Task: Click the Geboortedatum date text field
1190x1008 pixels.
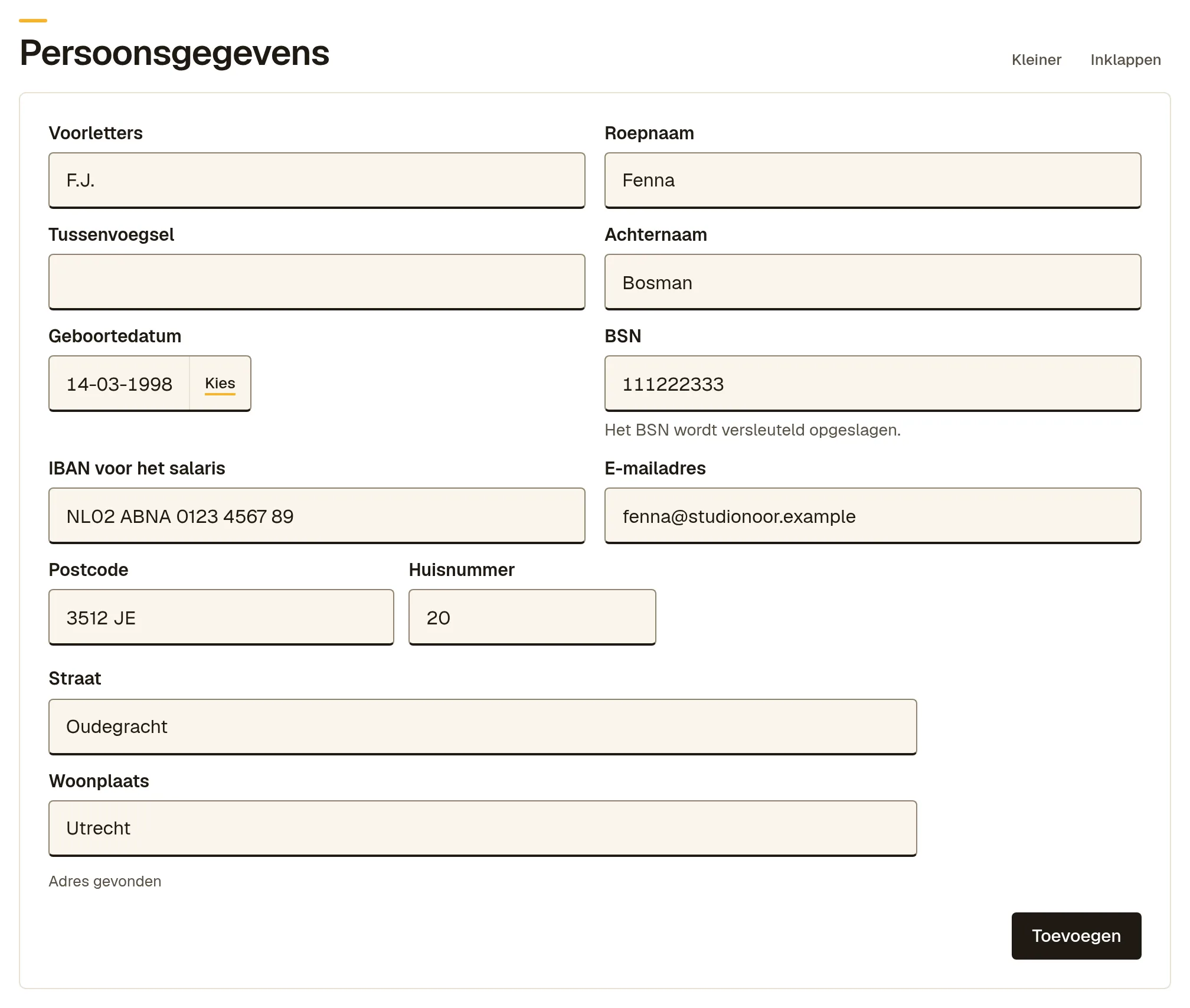Action: point(119,384)
